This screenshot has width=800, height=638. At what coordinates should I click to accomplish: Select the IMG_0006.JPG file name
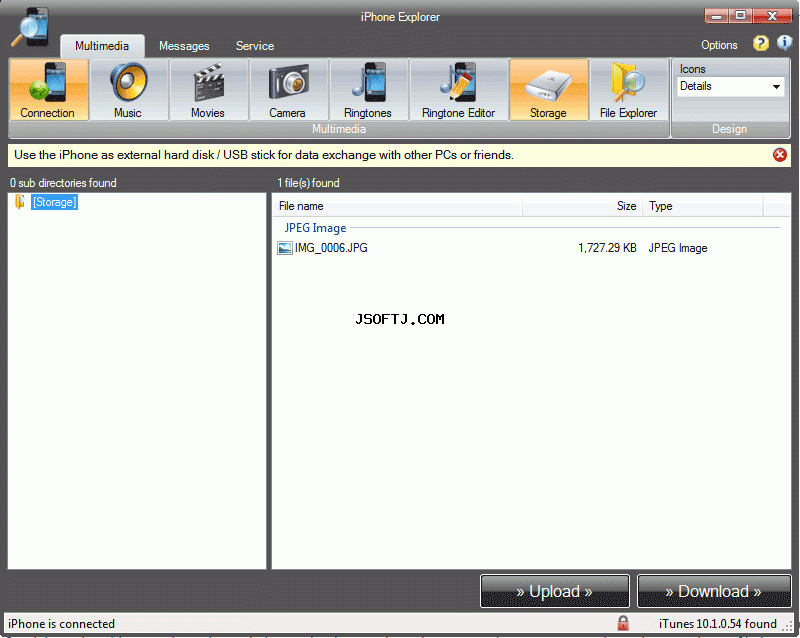coord(331,248)
